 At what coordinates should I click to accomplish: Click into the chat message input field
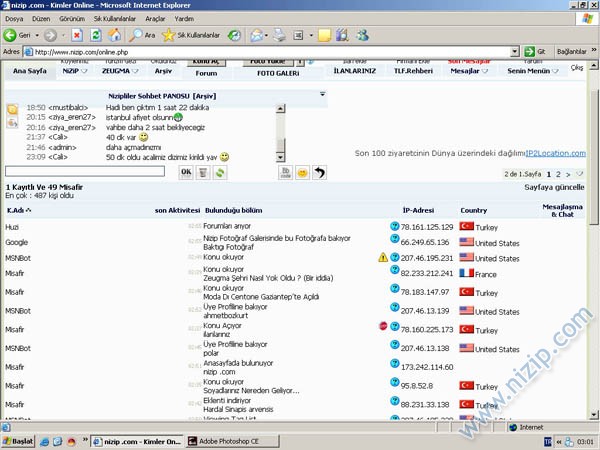[85, 171]
